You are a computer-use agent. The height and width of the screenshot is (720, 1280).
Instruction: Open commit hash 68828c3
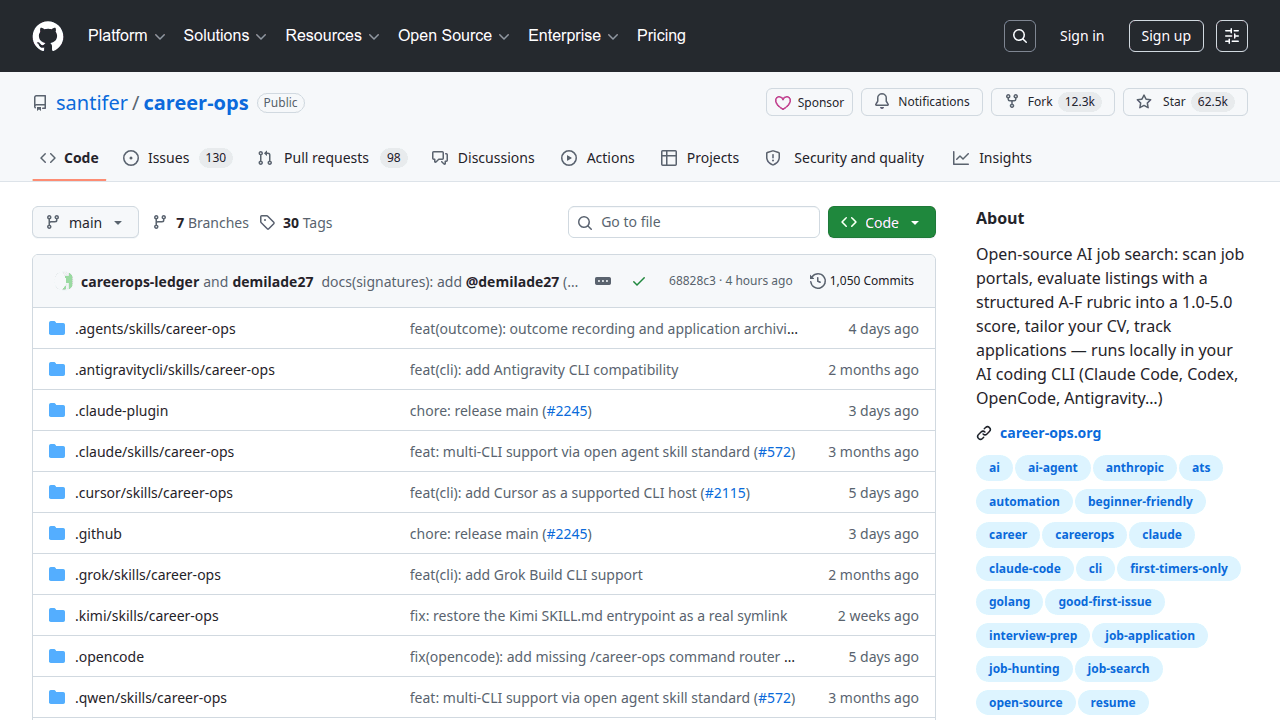(x=692, y=281)
